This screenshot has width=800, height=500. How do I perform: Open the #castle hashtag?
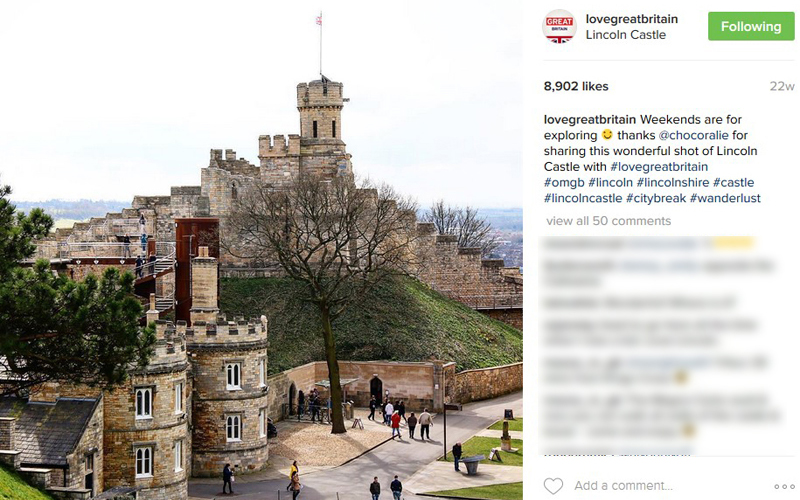click(x=733, y=183)
